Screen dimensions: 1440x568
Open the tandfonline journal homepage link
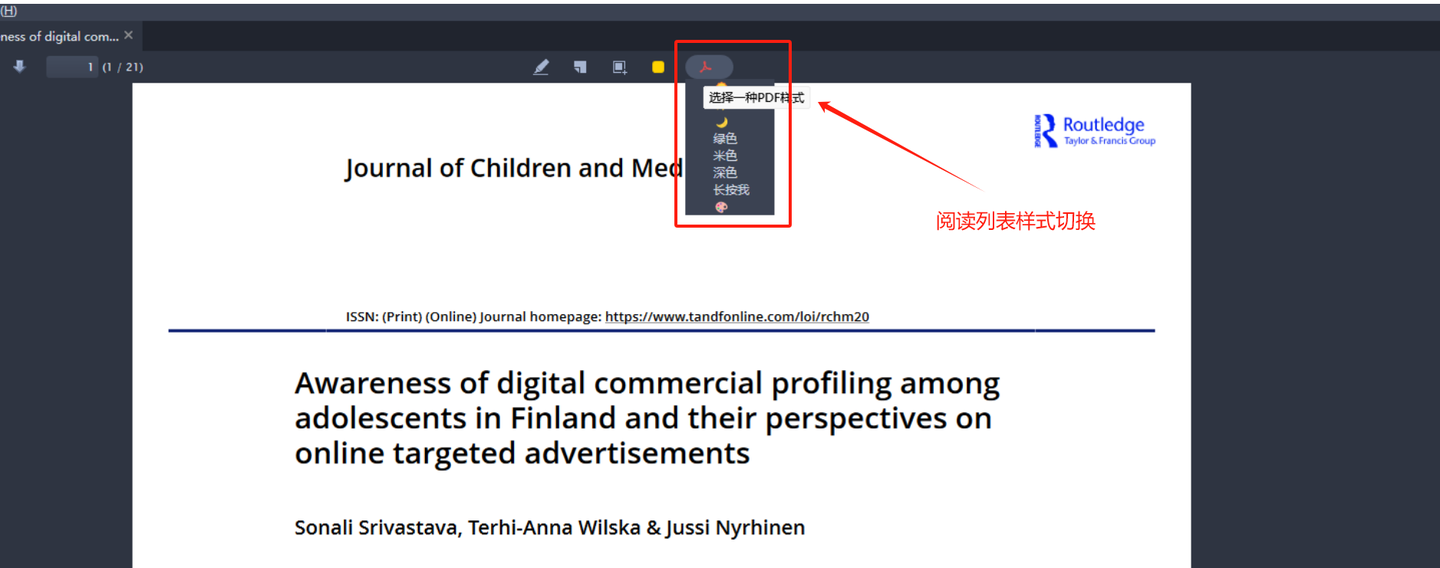point(737,316)
